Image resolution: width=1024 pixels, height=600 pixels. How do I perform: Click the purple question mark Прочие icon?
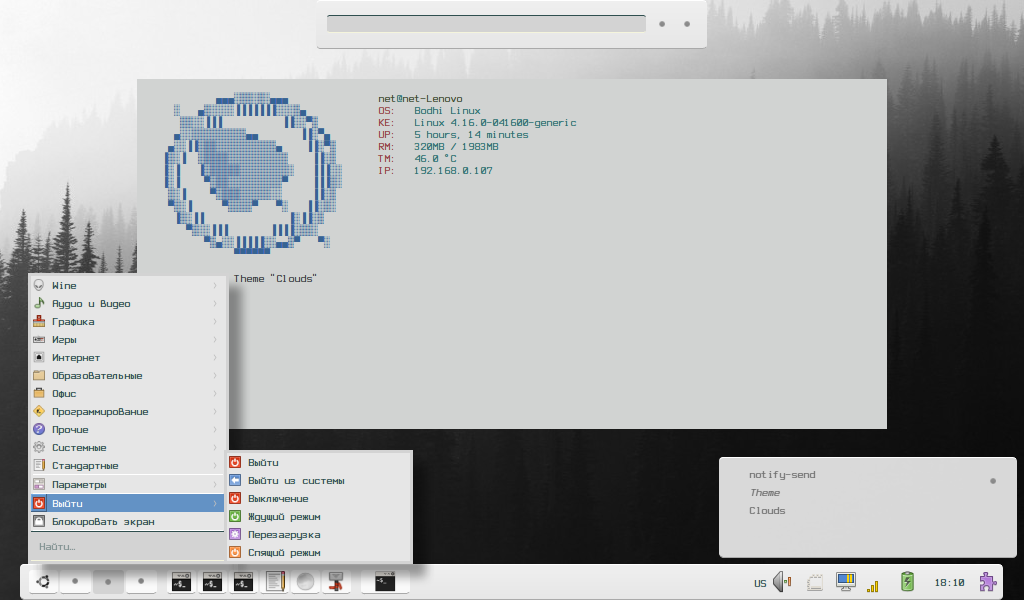(39, 429)
